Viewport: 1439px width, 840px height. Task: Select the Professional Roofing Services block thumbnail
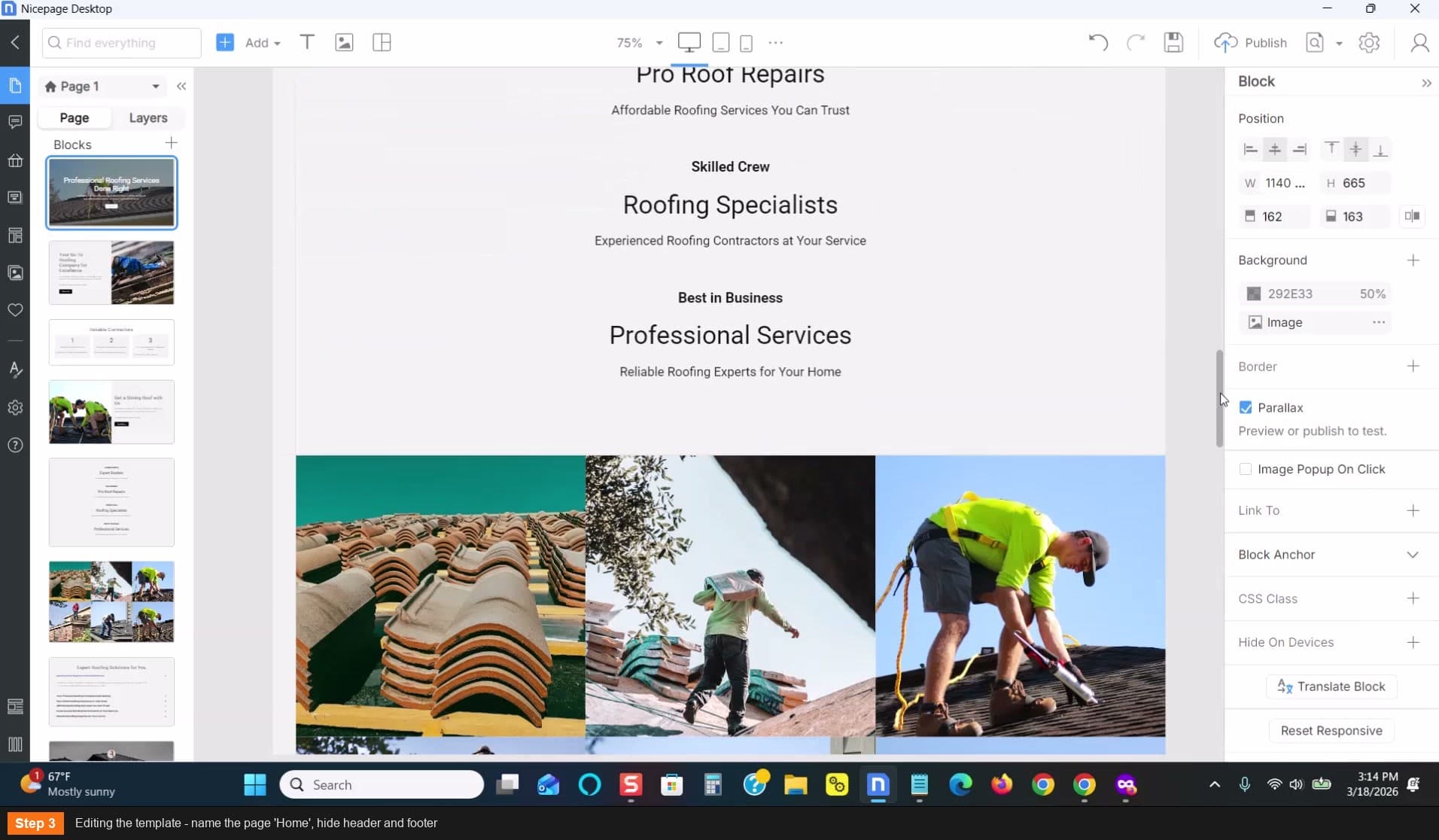click(111, 193)
